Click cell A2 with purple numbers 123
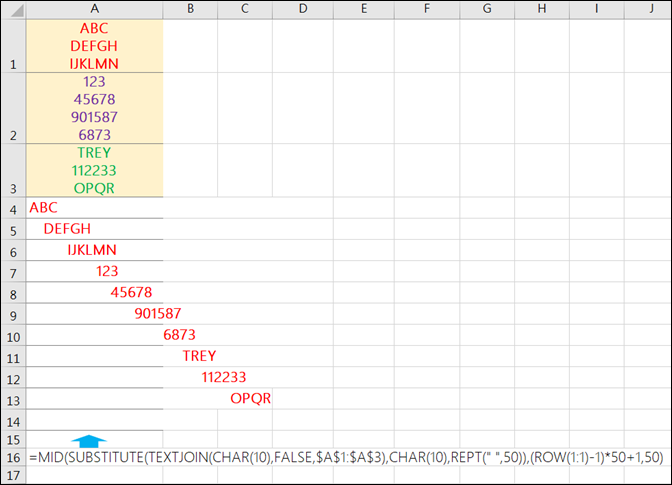The image size is (672, 485). (95, 108)
